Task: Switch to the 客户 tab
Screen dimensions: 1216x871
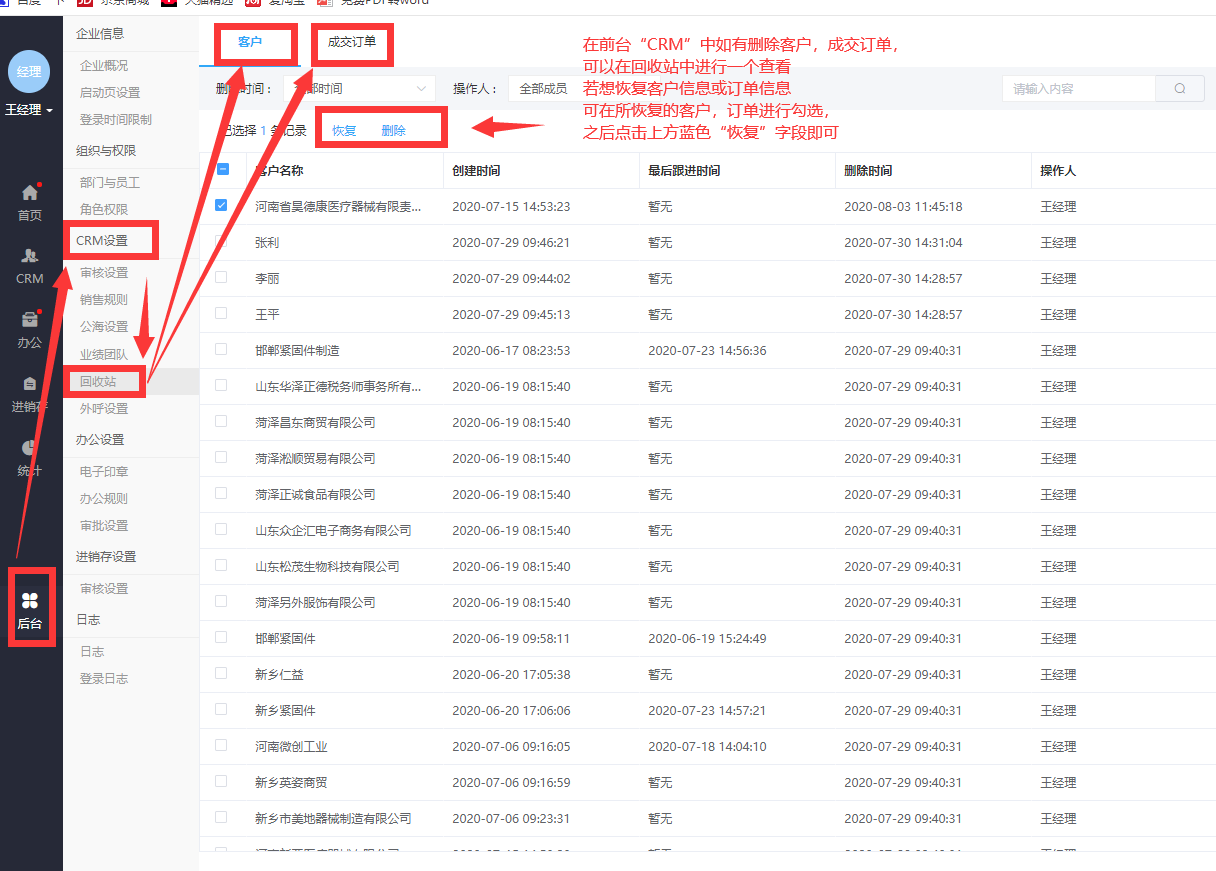Action: [x=251, y=42]
